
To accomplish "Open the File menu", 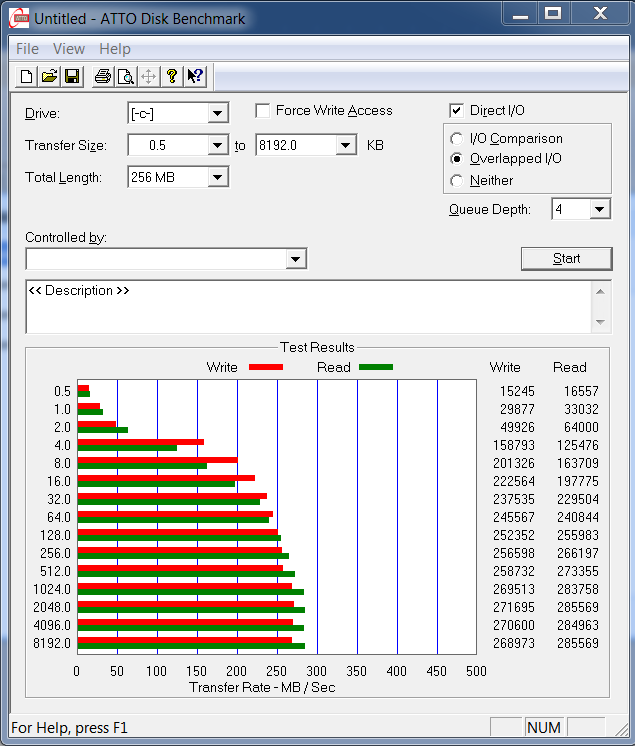I will [27, 49].
